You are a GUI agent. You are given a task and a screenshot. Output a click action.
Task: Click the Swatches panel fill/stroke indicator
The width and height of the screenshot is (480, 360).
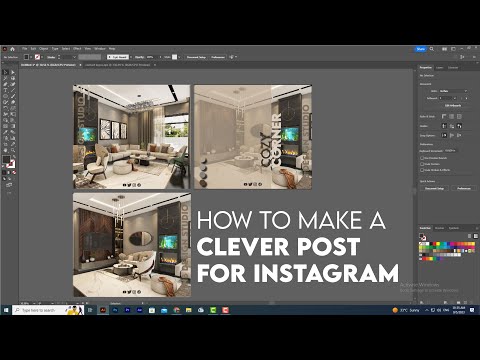click(422, 237)
